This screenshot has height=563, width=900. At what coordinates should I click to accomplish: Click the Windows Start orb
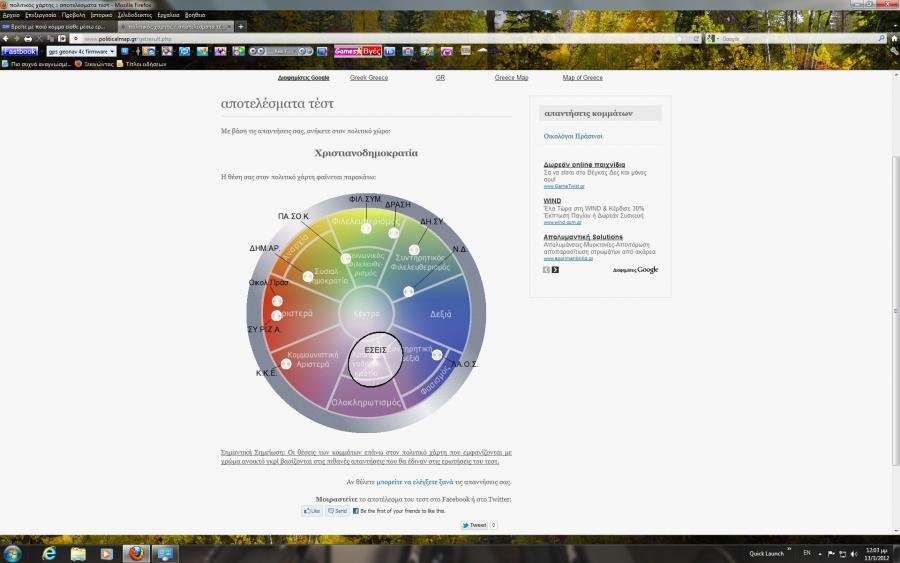tap(13, 554)
